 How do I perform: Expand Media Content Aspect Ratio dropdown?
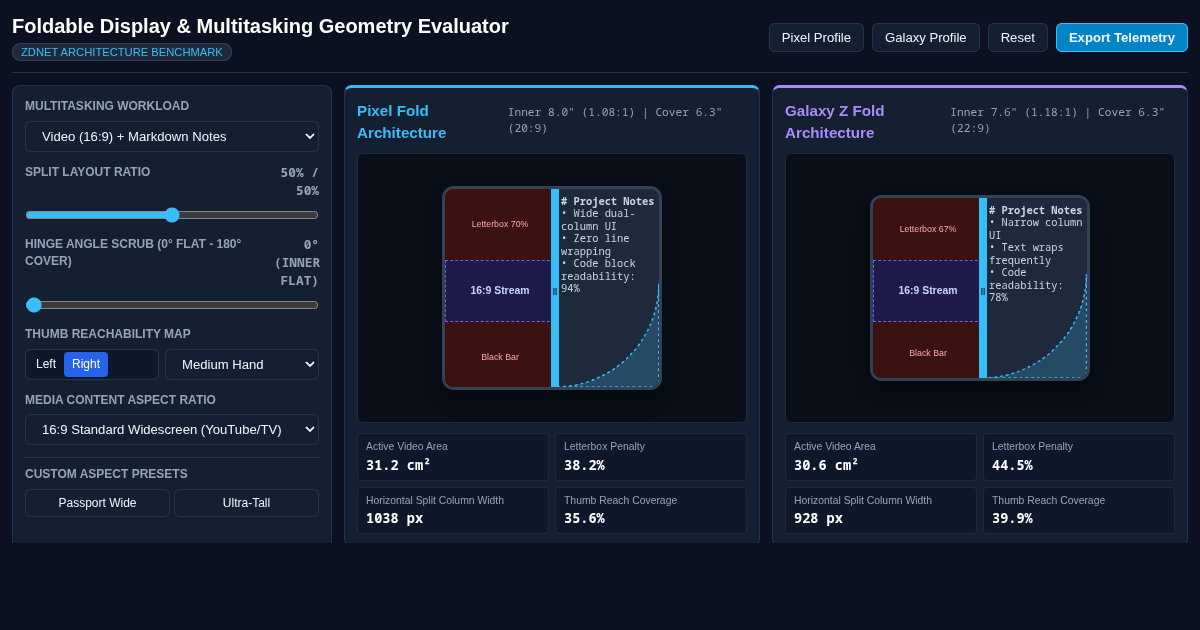pos(172,430)
